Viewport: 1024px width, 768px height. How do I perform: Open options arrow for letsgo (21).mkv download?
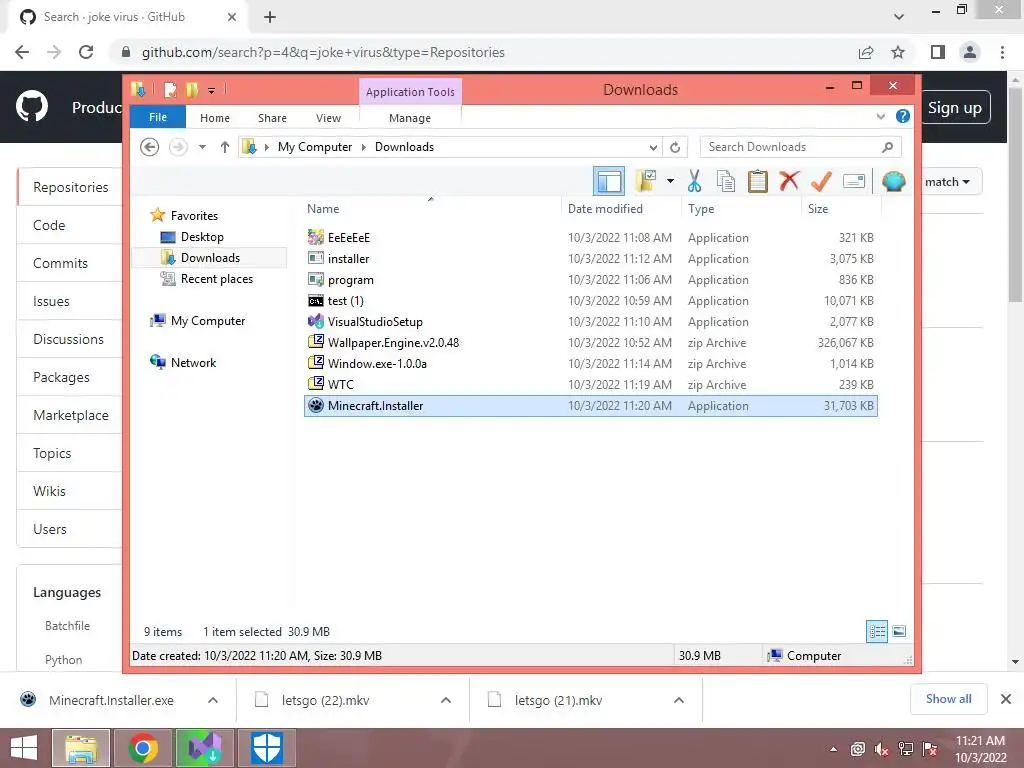tap(679, 700)
